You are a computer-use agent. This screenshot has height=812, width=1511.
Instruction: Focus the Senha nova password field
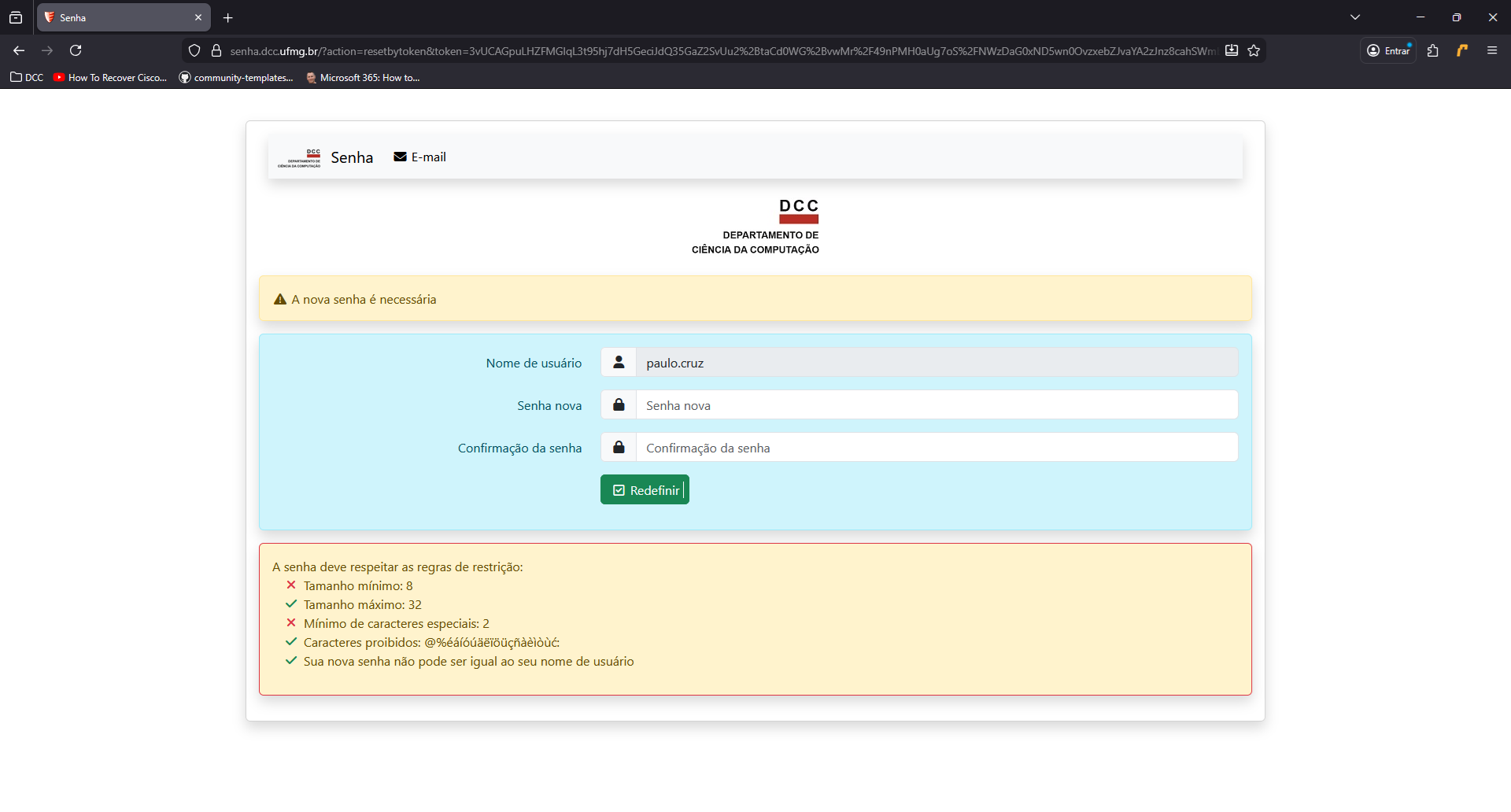936,405
